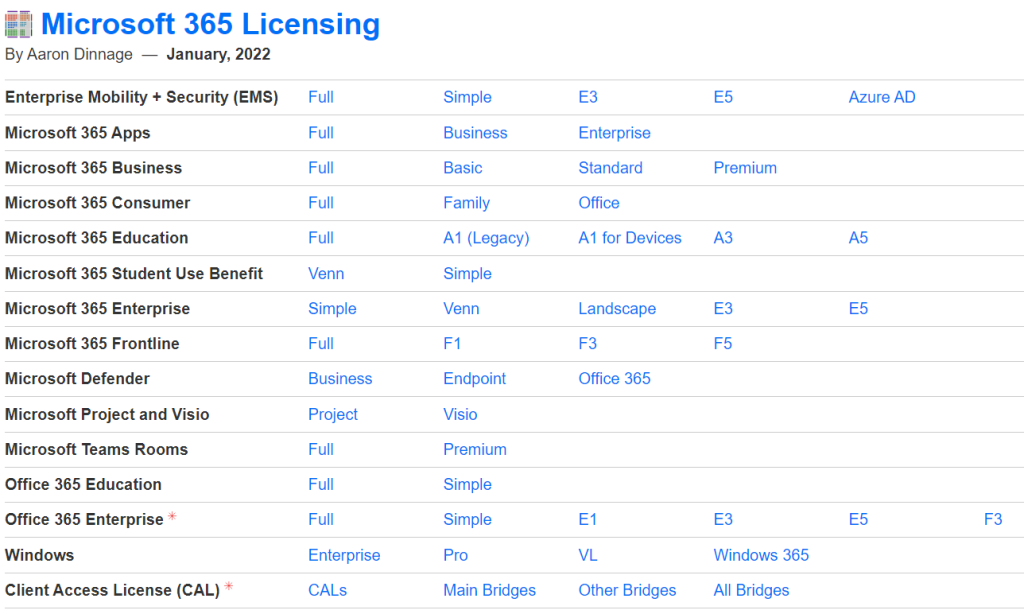Select F3 in Microsoft 365 Frontline row
This screenshot has width=1024, height=614.
(x=588, y=344)
